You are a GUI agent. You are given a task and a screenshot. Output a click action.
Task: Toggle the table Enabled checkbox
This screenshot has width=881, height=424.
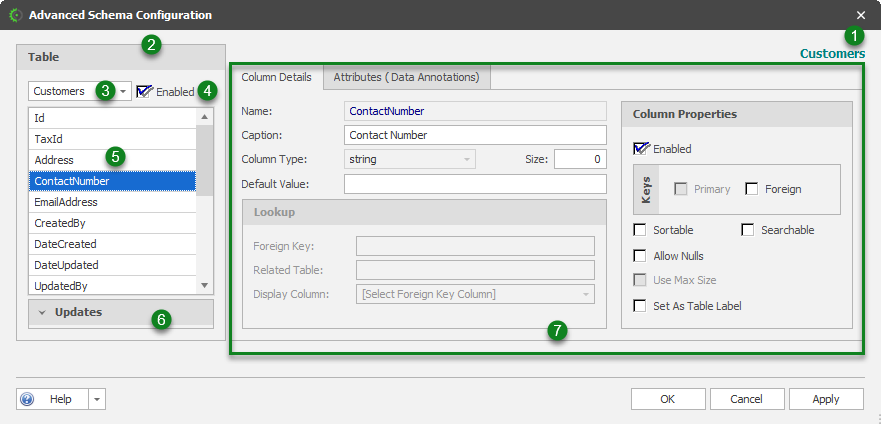pos(144,91)
